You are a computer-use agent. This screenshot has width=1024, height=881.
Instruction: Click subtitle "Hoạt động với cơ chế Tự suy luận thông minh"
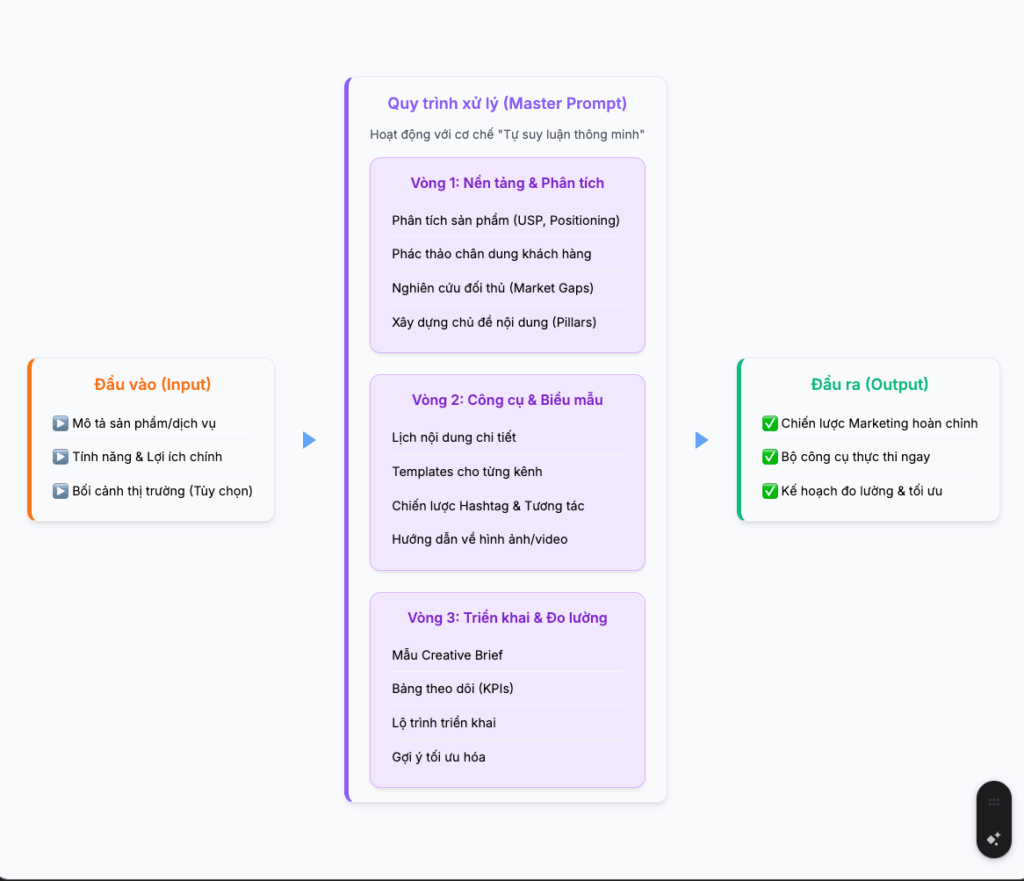[x=507, y=135]
